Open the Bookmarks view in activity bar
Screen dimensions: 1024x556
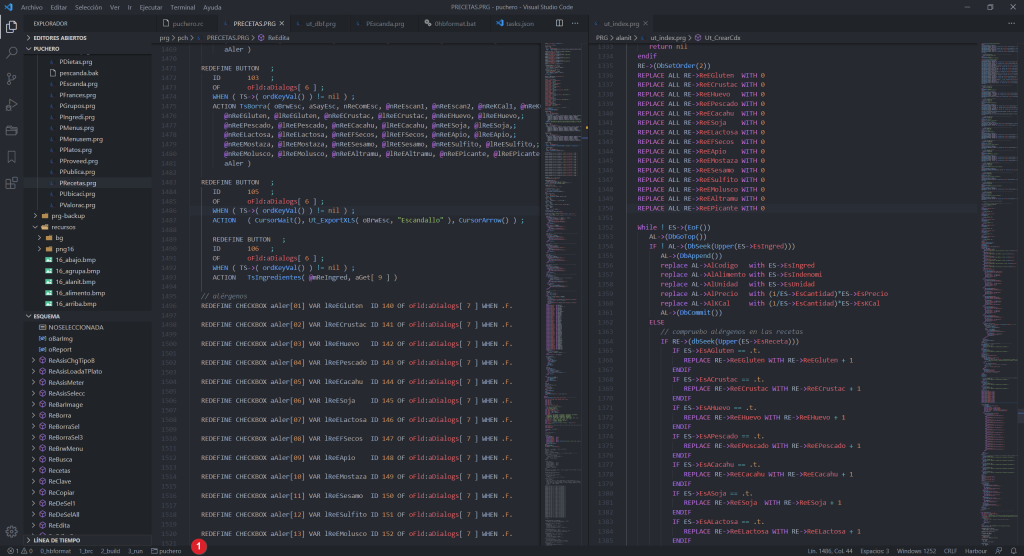[12, 157]
